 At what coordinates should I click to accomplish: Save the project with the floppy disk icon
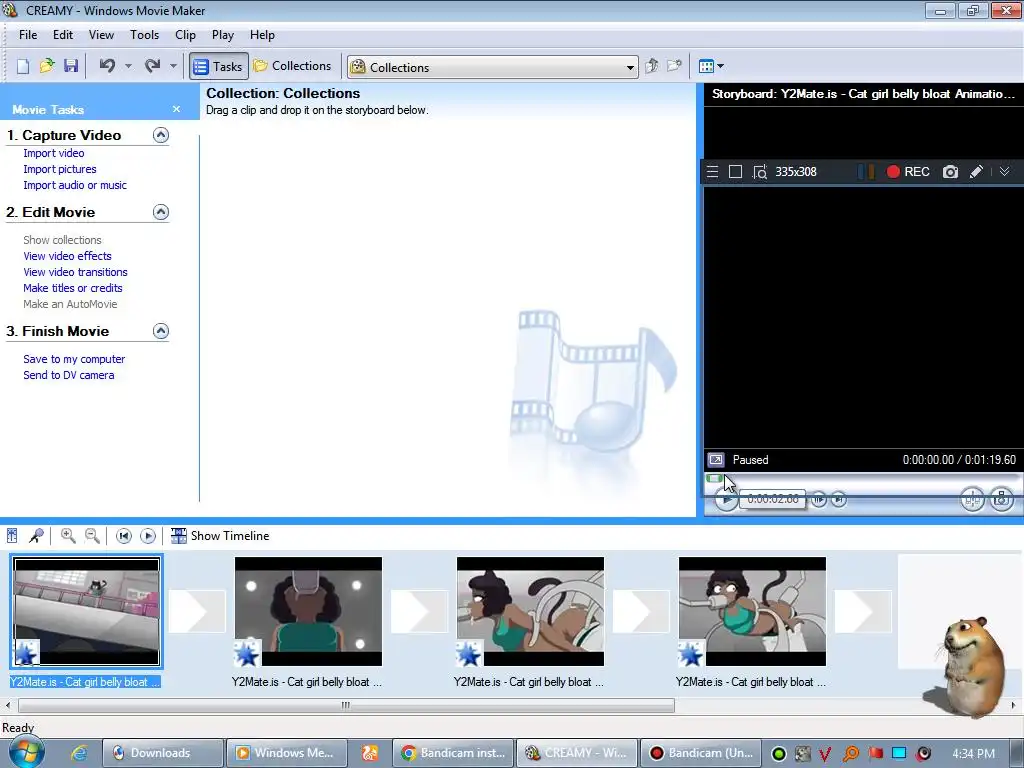pos(71,66)
